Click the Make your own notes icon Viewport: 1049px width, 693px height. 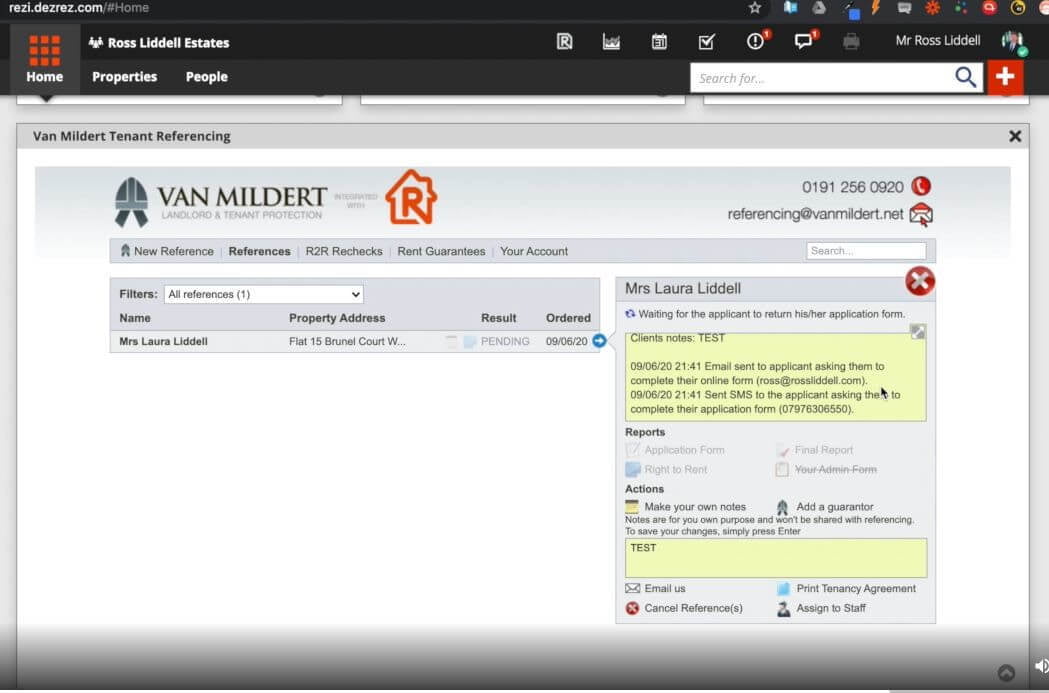point(632,506)
